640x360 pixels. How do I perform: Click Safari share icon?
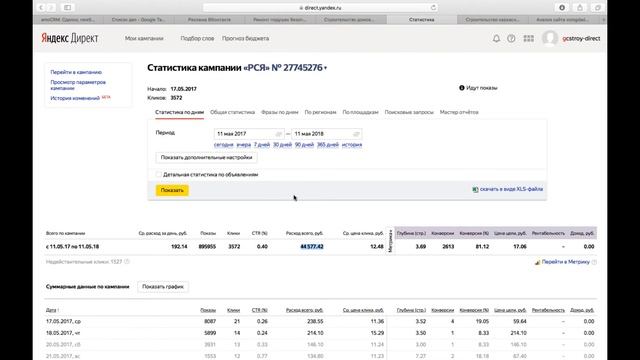[580, 7]
